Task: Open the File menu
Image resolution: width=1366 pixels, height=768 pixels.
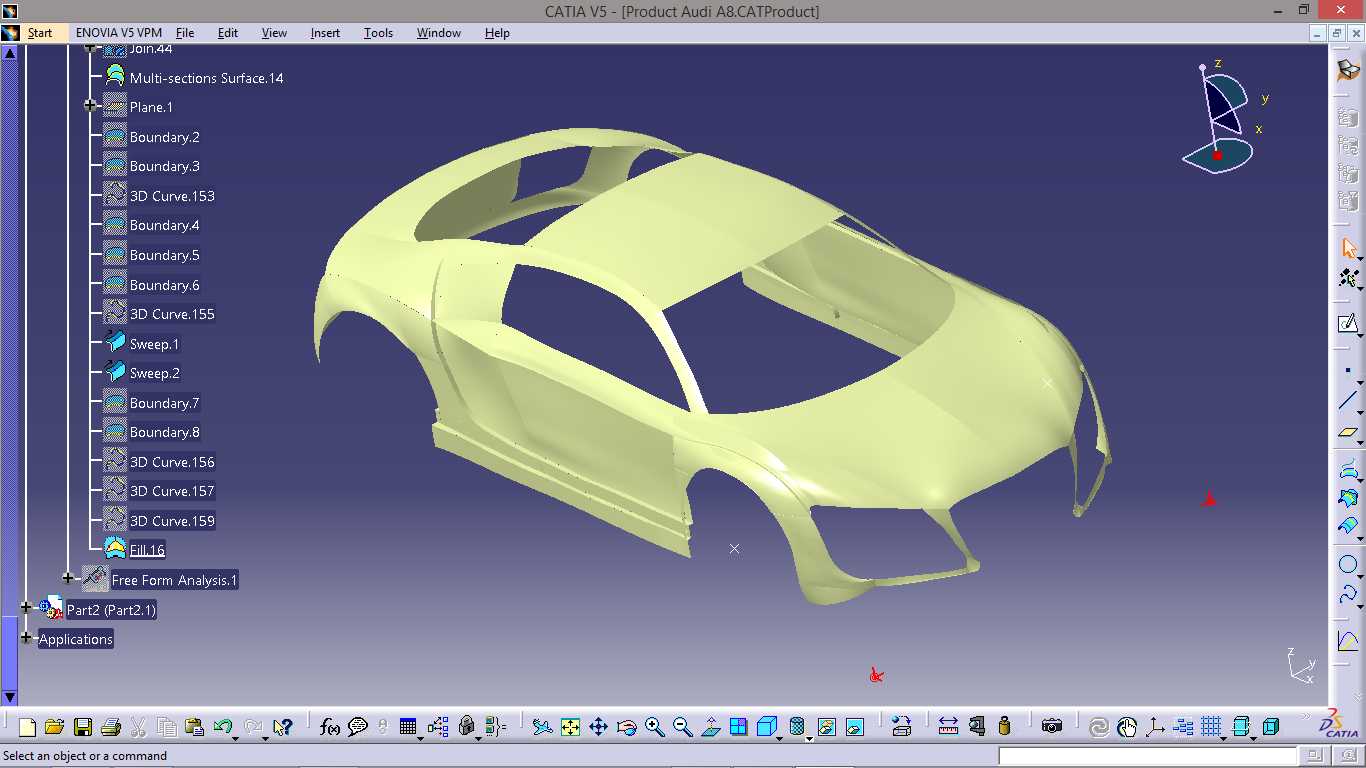Action: point(185,33)
